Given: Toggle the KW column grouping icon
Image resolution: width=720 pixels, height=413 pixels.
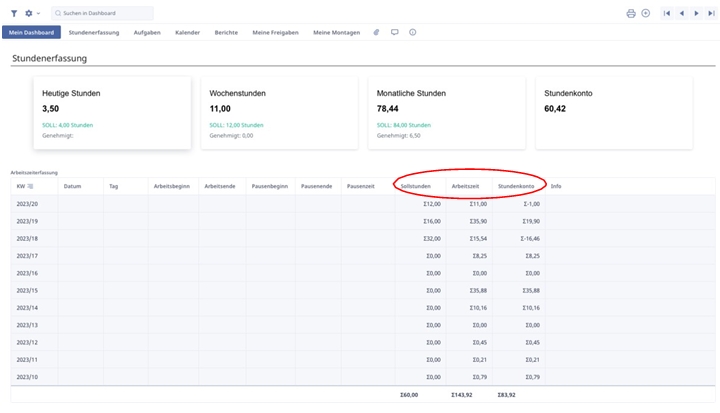Looking at the screenshot, I should (x=31, y=186).
